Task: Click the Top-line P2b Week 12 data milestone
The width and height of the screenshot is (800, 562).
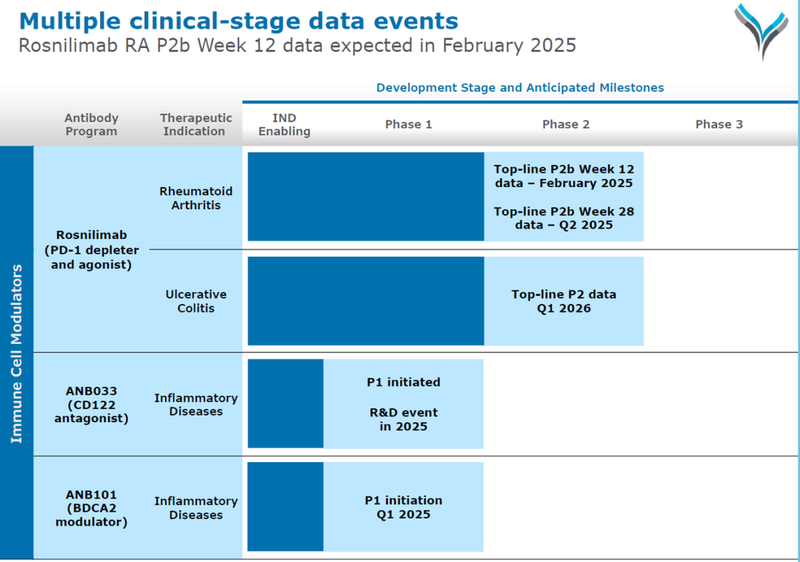Action: click(564, 176)
